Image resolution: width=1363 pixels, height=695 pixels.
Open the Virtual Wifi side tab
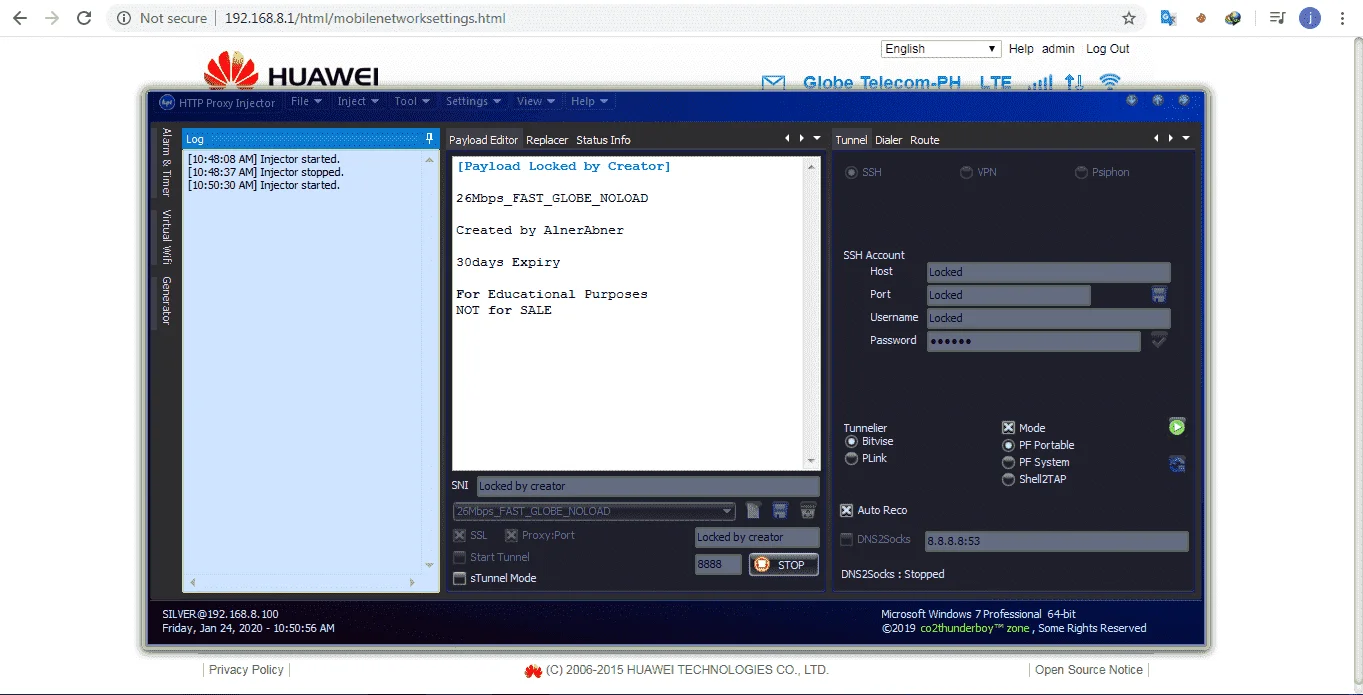pyautogui.click(x=167, y=237)
